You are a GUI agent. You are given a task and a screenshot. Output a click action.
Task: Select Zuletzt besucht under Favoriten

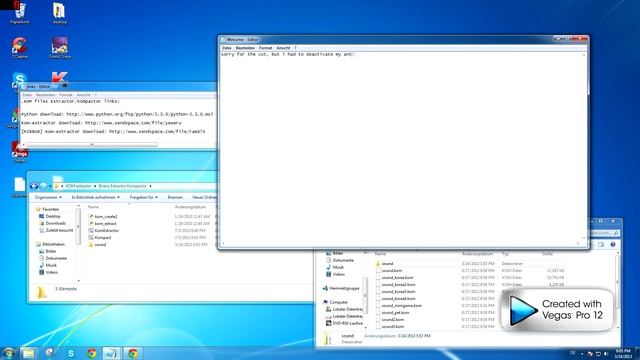56,230
